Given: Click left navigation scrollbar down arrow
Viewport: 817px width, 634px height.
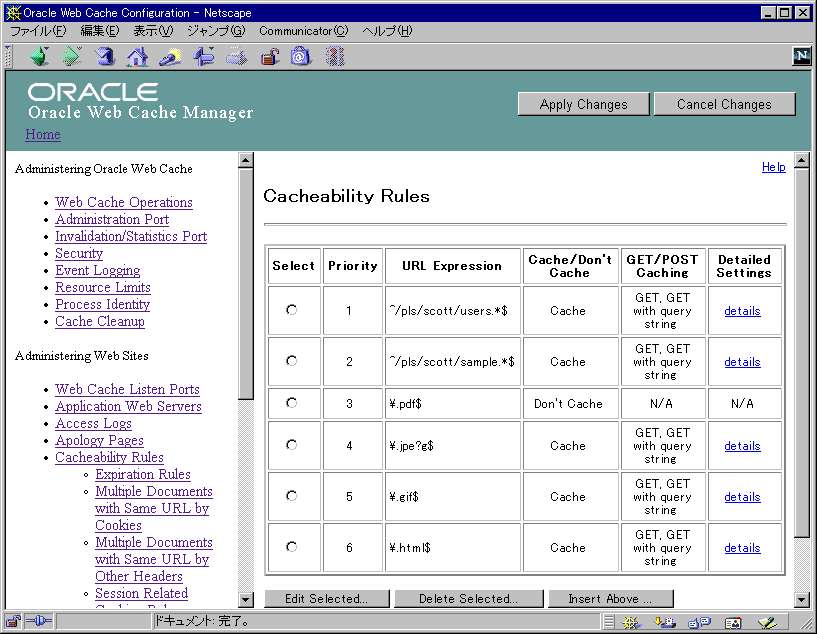Looking at the screenshot, I should click(245, 600).
